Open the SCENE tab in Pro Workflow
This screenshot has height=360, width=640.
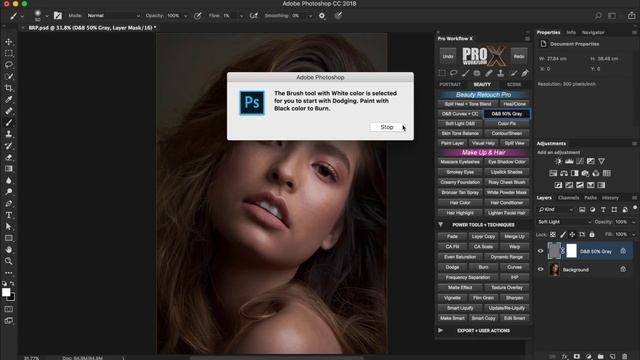click(514, 84)
